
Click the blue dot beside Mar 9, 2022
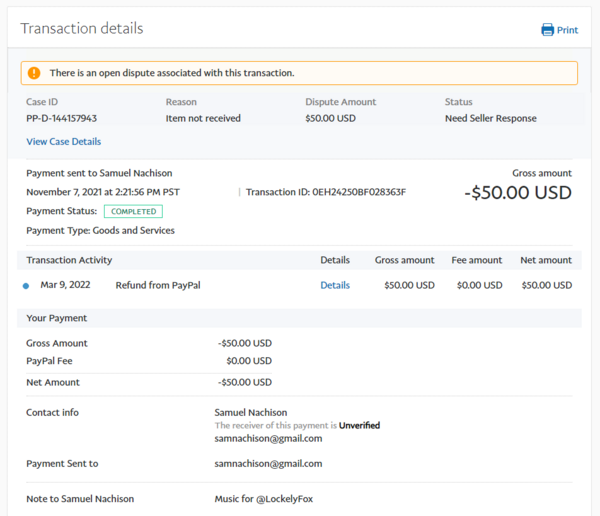point(26,286)
